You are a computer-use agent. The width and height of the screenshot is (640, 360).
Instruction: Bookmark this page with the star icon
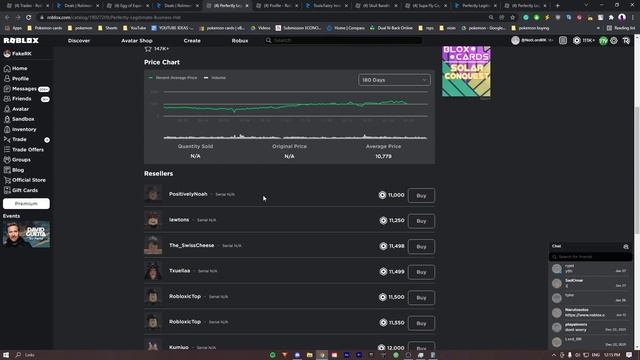[x=512, y=18]
